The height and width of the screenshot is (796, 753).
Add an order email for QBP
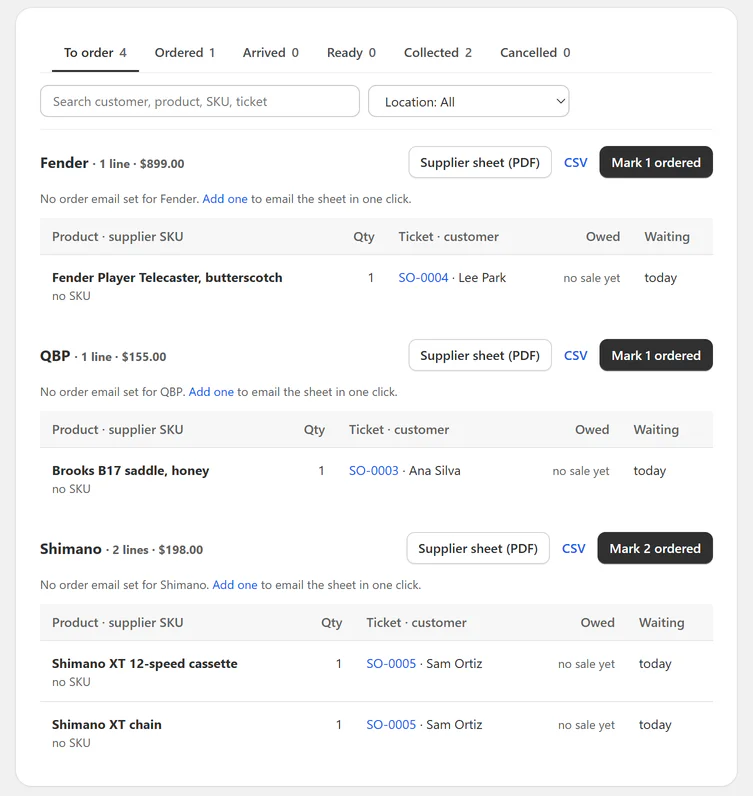tap(211, 392)
